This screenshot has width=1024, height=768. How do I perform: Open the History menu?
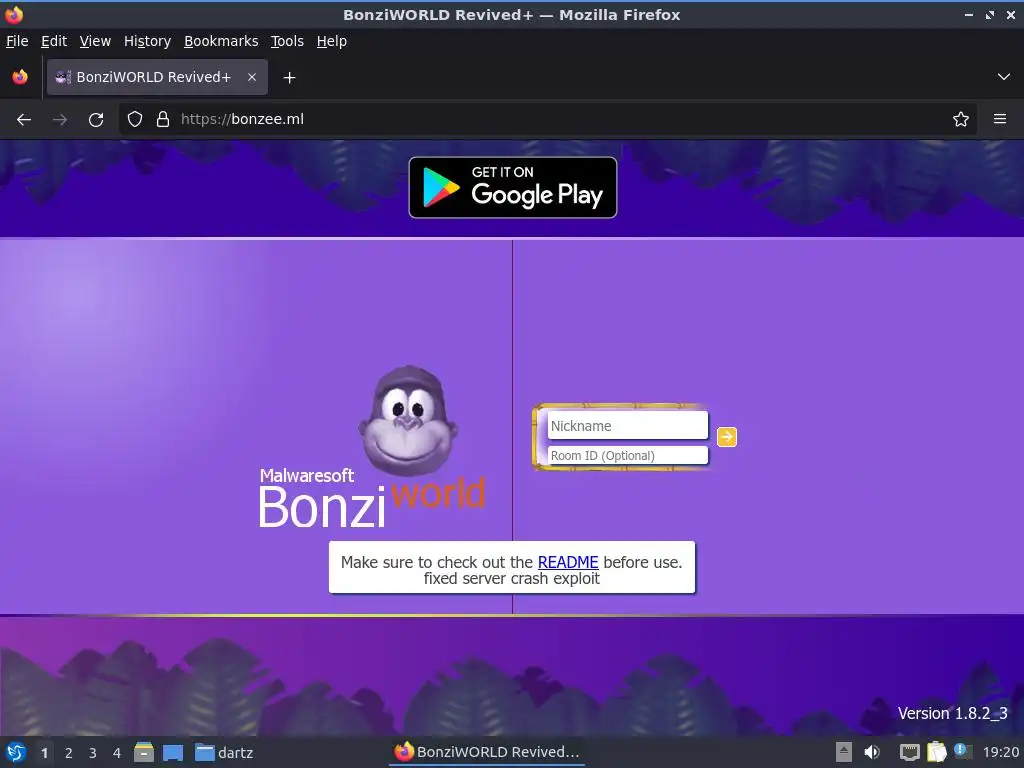coord(148,41)
